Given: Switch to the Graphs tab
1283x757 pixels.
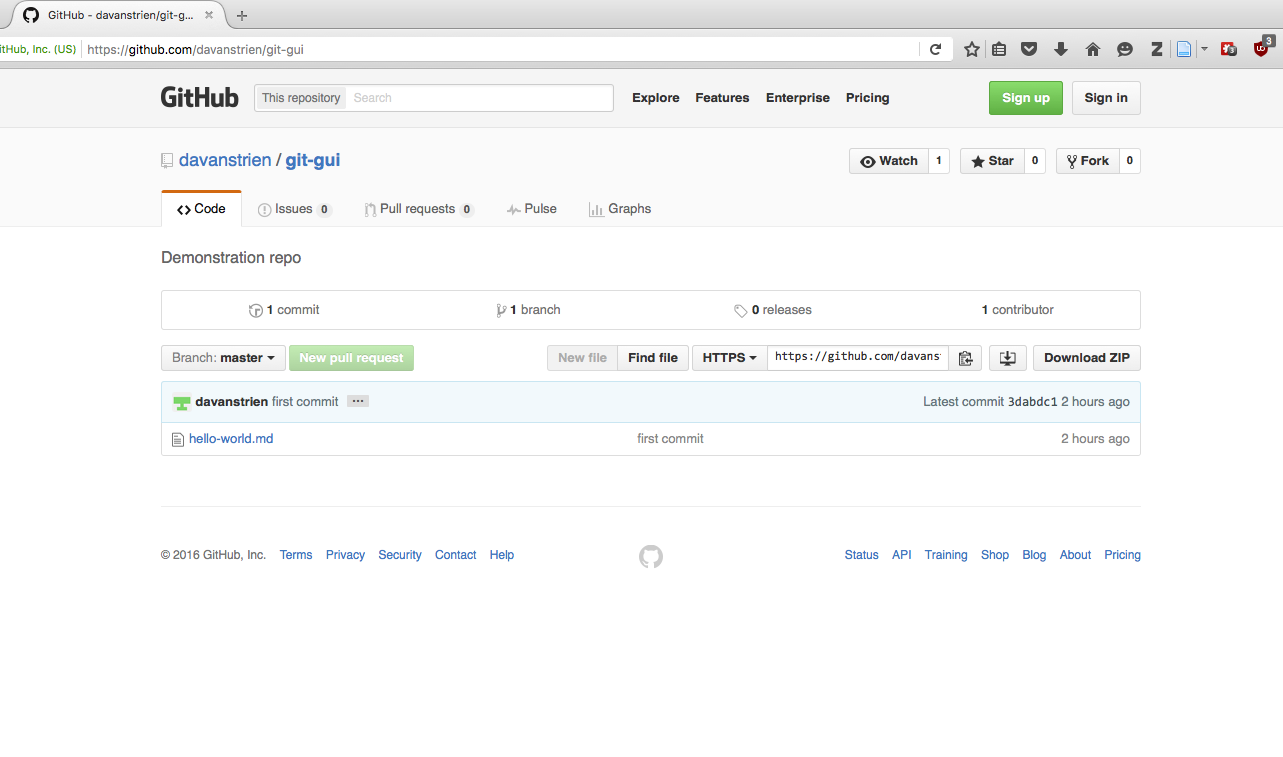Looking at the screenshot, I should tap(620, 208).
